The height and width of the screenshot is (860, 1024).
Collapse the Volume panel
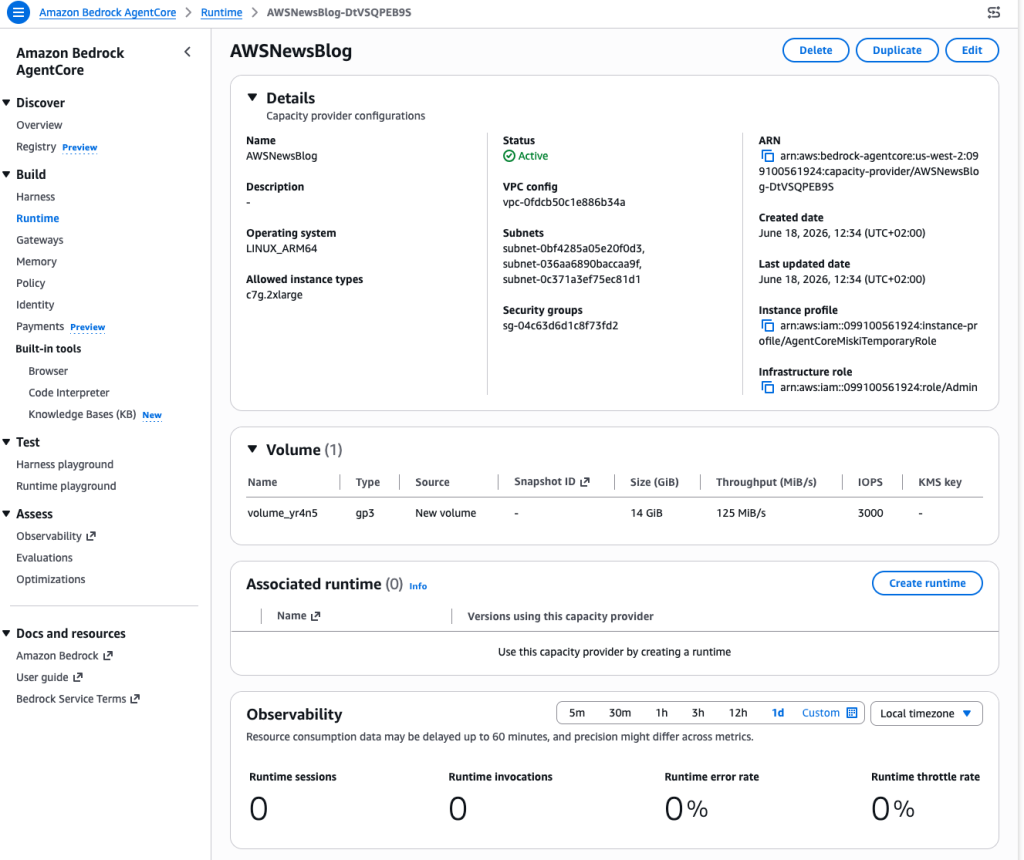[253, 449]
